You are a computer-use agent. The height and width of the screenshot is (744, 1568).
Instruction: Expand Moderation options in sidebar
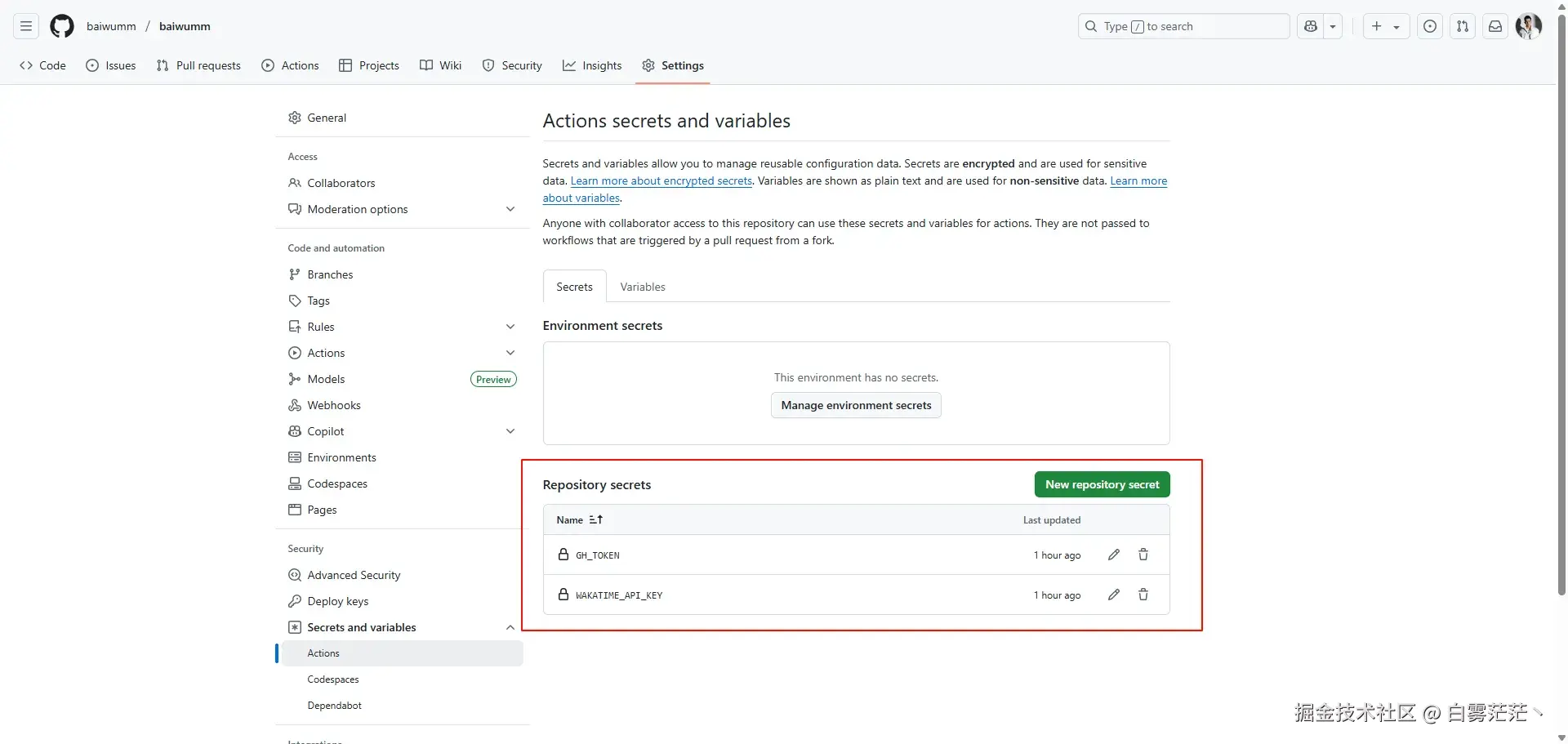pos(510,209)
